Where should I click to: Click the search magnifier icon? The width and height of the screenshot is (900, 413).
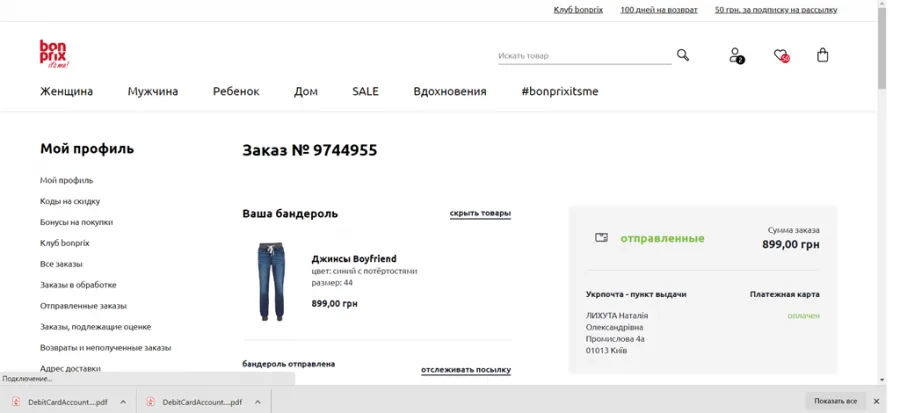tap(682, 55)
